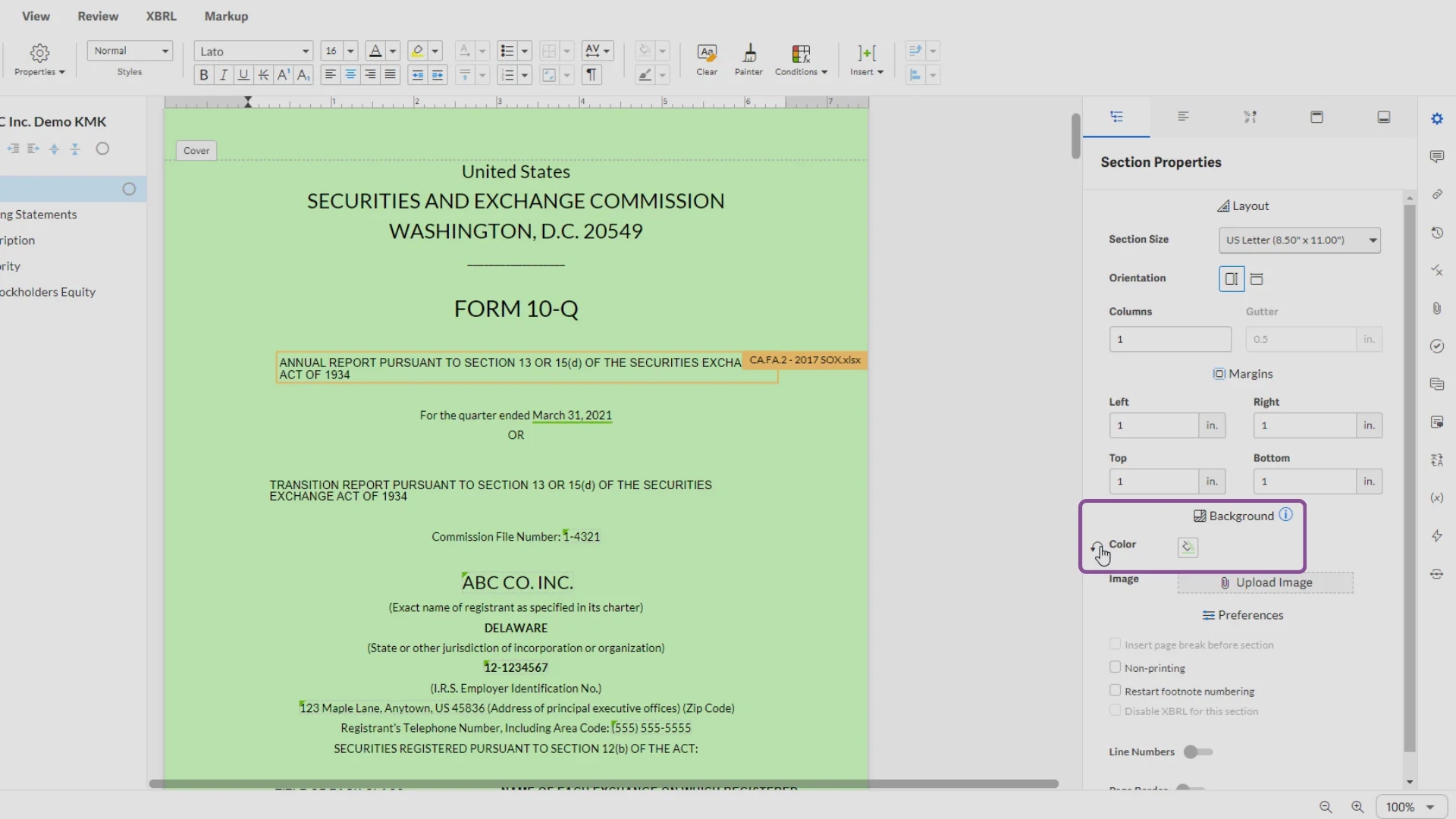This screenshot has height=819, width=1456.
Task: Check Restart footnote numbering
Action: [x=1115, y=691]
